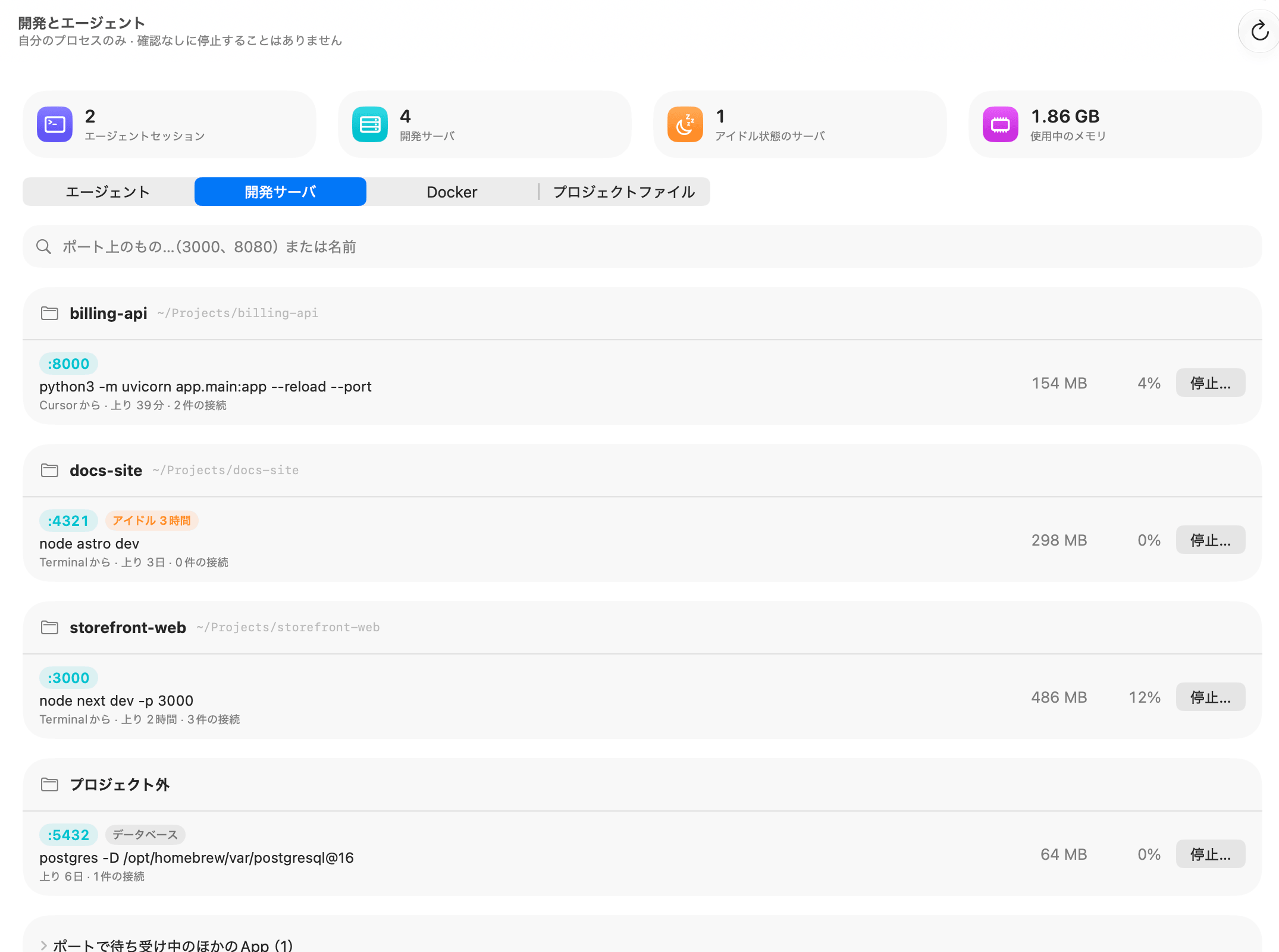This screenshot has height=952, width=1279.
Task: Click the agent sessions terminal icon
Action: 55,124
